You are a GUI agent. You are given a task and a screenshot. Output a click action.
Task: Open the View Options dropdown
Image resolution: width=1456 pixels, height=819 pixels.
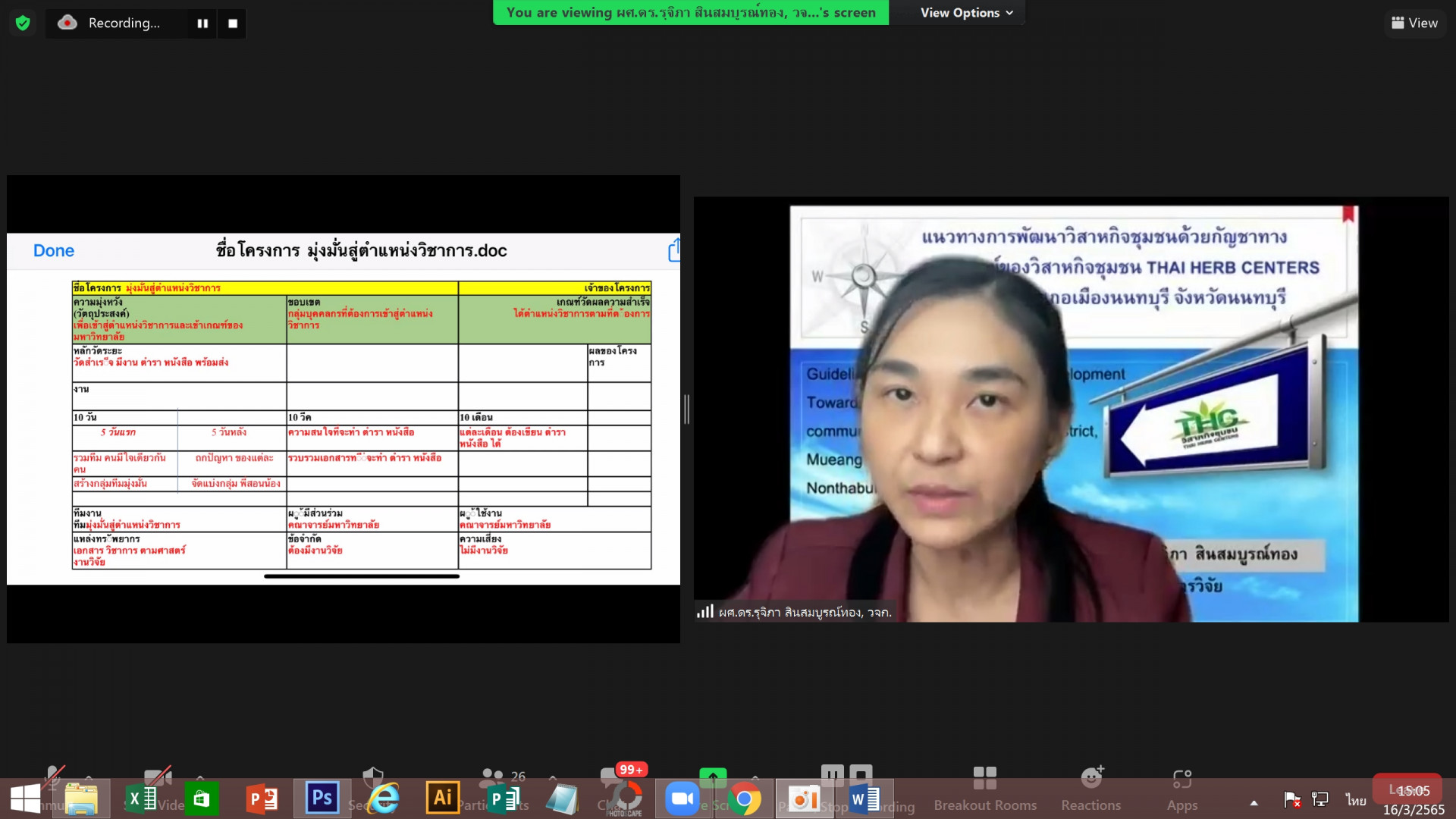click(x=967, y=12)
